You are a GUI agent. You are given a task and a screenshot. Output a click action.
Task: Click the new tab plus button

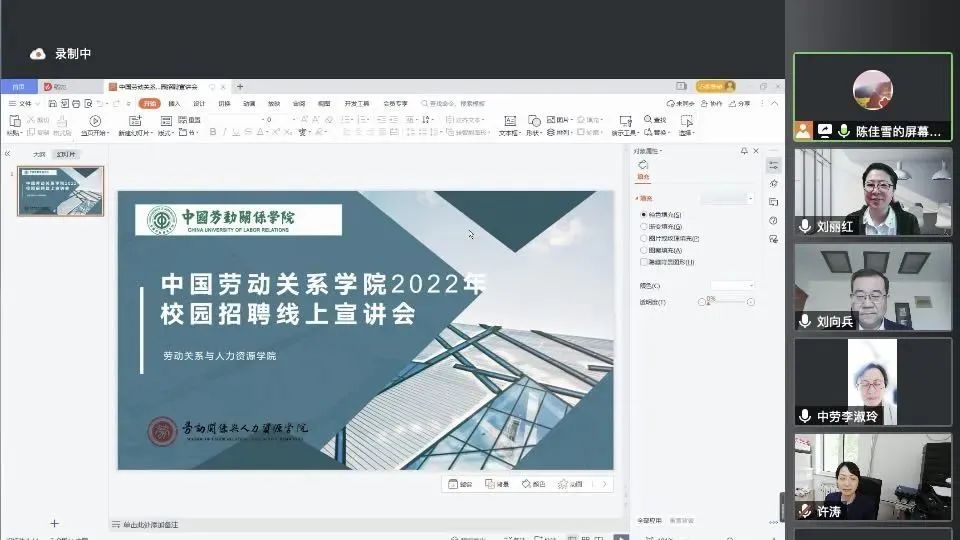click(240, 87)
